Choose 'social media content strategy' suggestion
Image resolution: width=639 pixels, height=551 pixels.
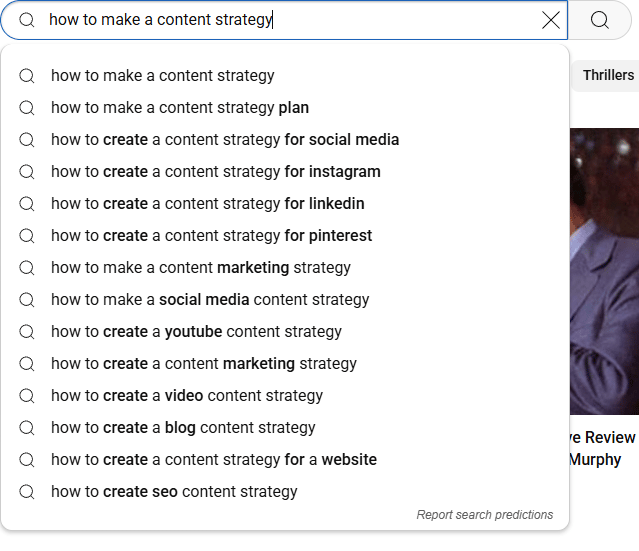coord(210,299)
